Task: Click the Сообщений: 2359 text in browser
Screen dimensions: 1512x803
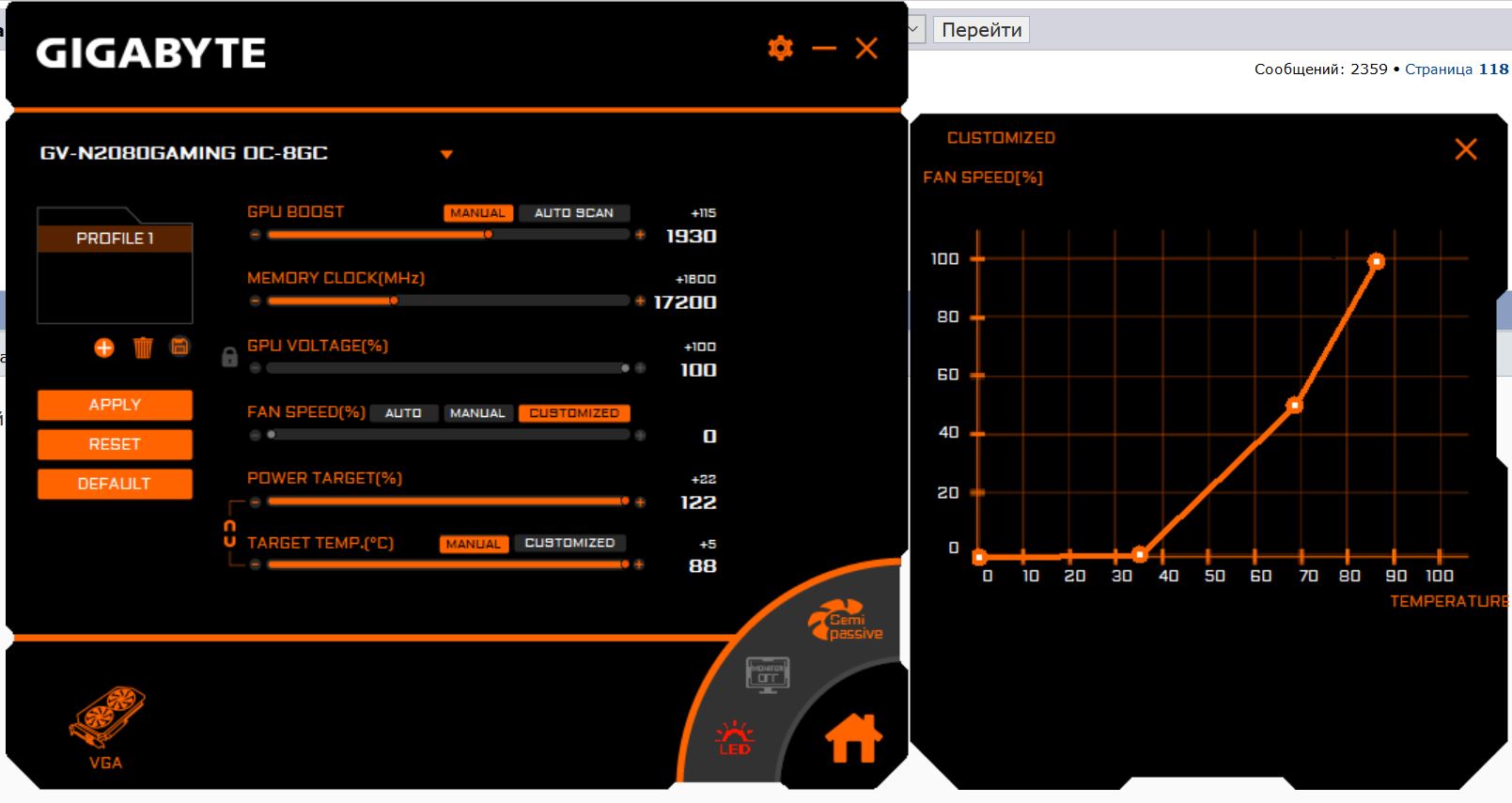Action: tap(1320, 69)
